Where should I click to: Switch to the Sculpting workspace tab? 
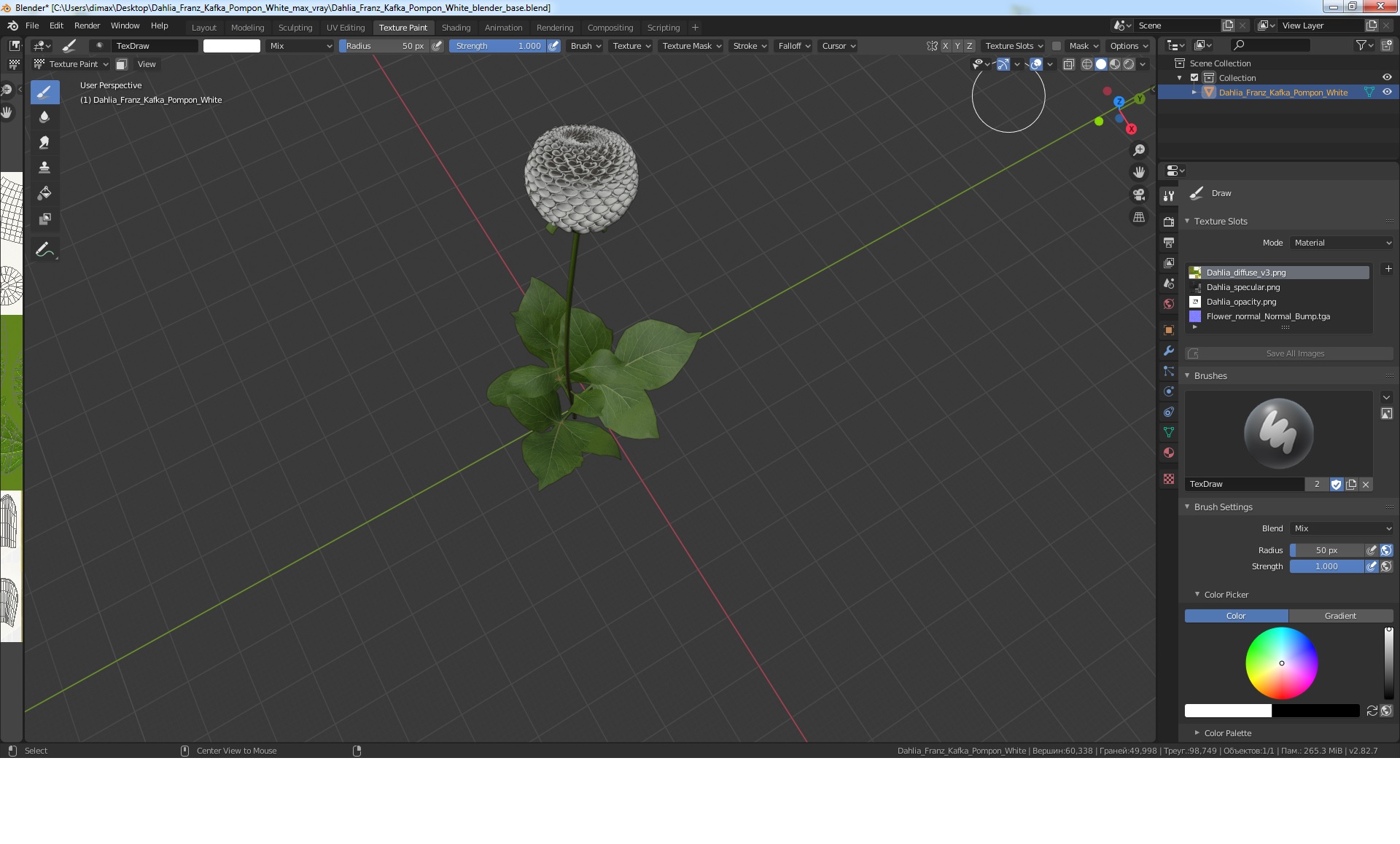pos(295,28)
